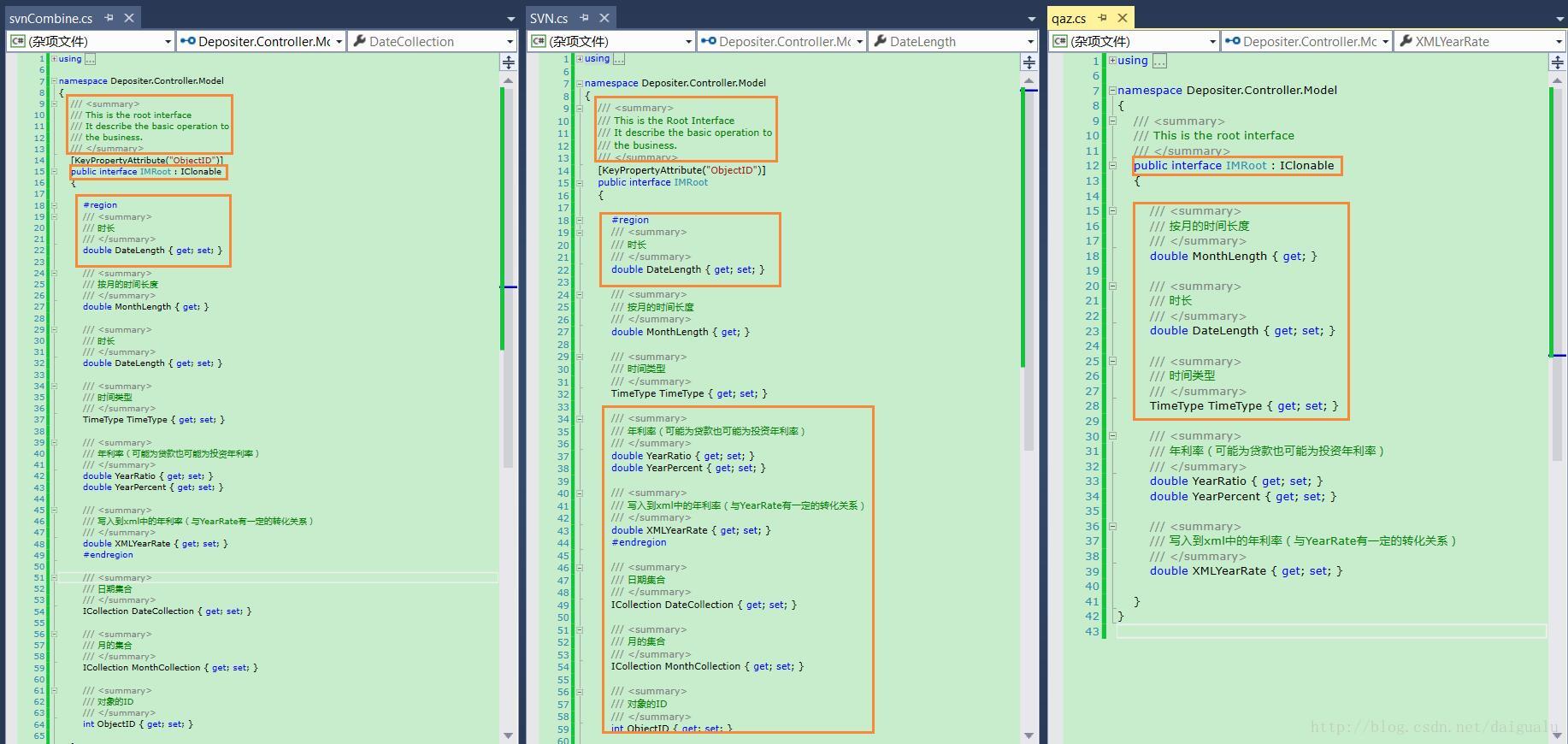Click wrench icon beside DateLength
1568x744 pixels.
[880, 41]
